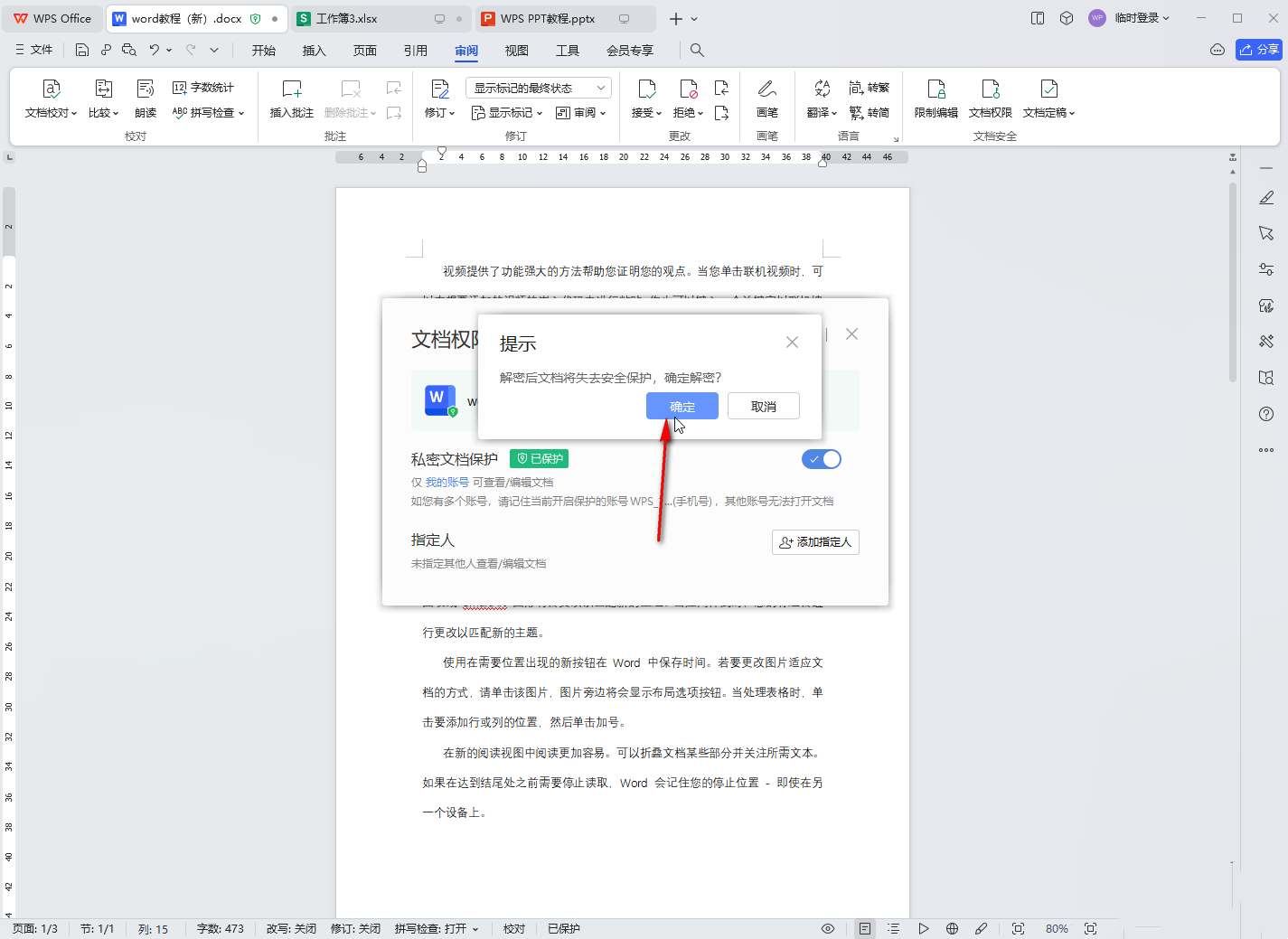This screenshot has height=939, width=1288.
Task: Activate the 画笔 pen tool in the ribbon
Action: (767, 99)
